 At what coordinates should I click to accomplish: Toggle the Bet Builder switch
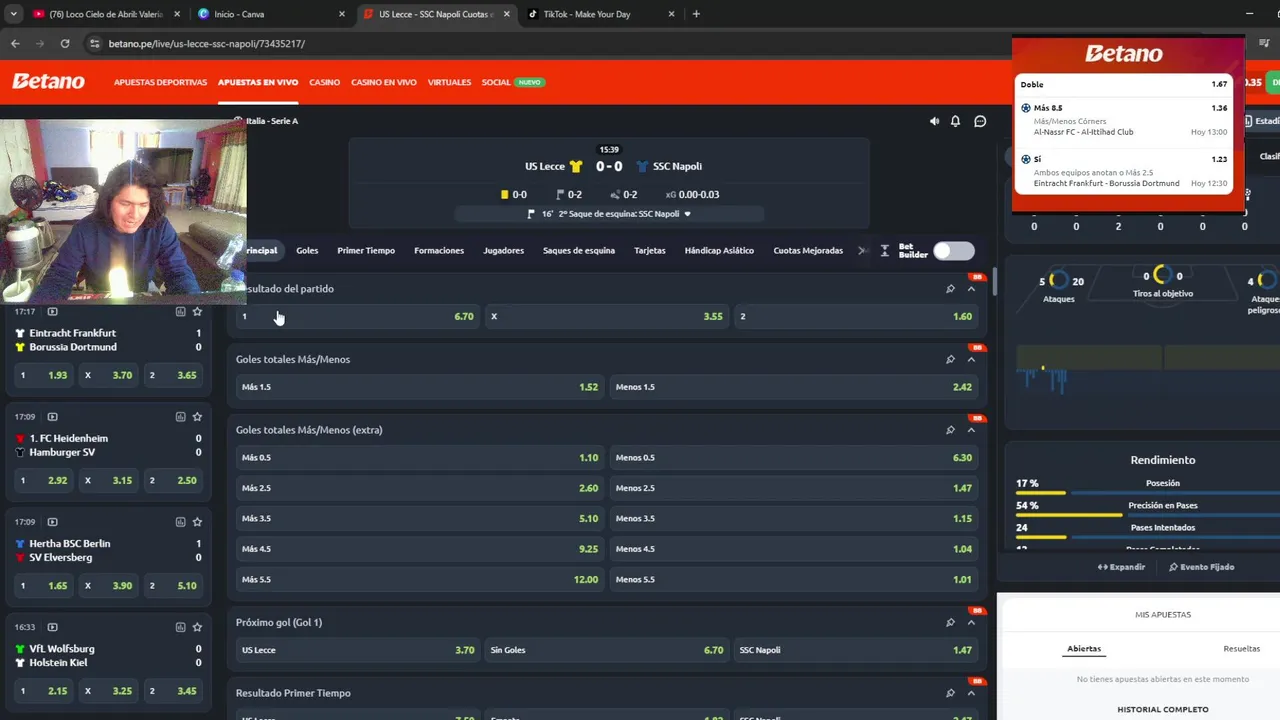click(x=953, y=251)
